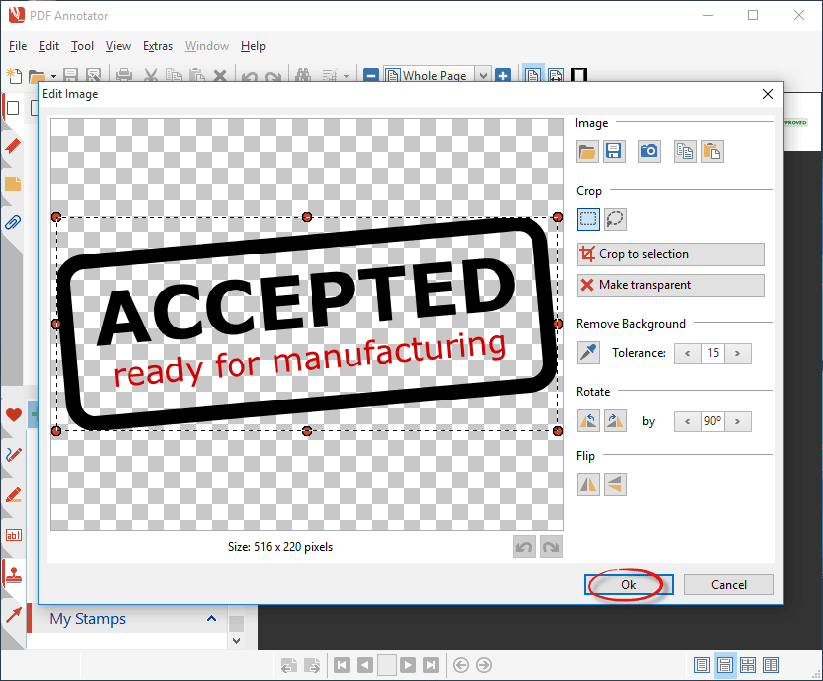Click the Make transparent button
823x681 pixels.
coord(670,285)
